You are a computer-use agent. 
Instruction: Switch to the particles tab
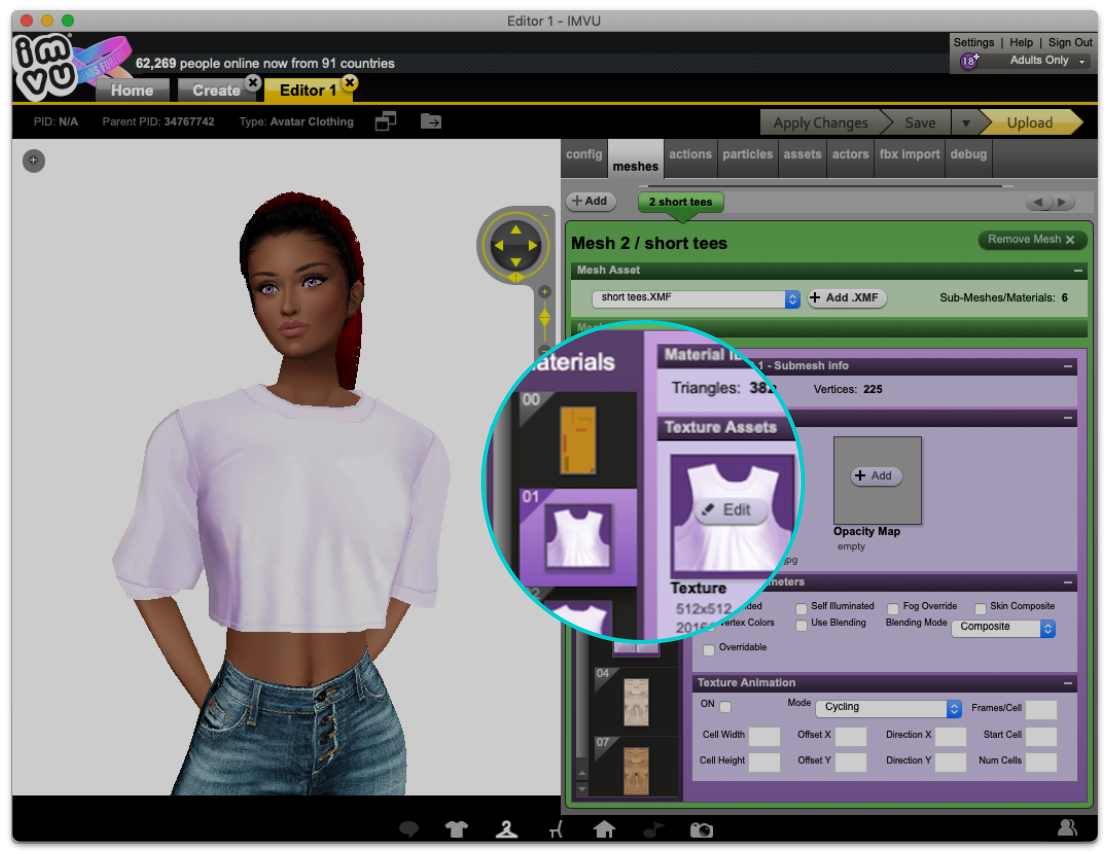(748, 155)
